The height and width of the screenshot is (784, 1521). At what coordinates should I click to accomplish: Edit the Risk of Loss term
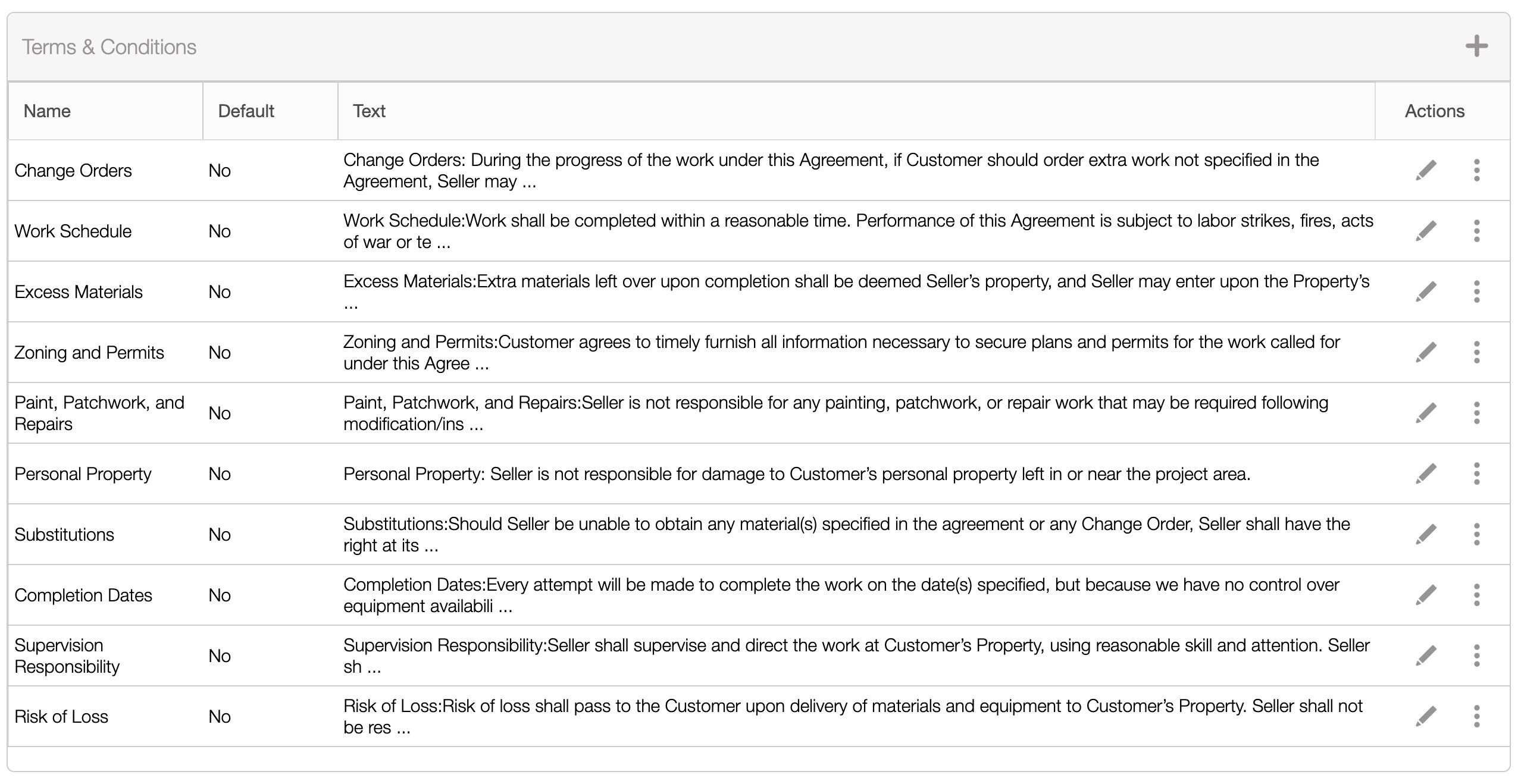(1426, 717)
